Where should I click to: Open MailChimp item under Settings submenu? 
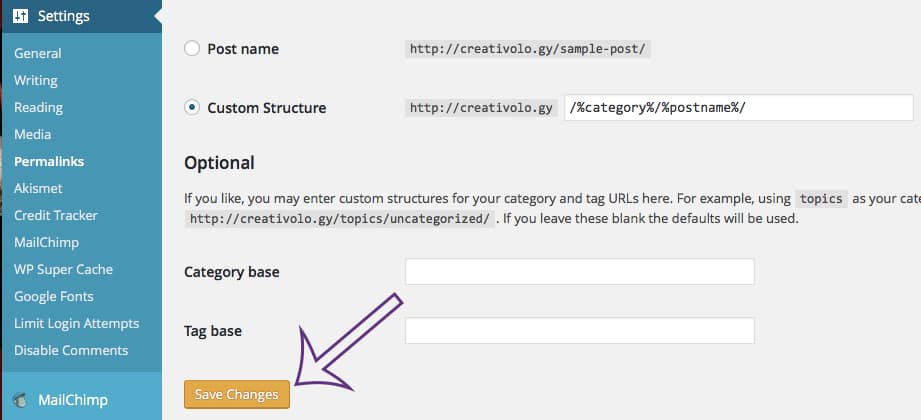click(x=46, y=242)
